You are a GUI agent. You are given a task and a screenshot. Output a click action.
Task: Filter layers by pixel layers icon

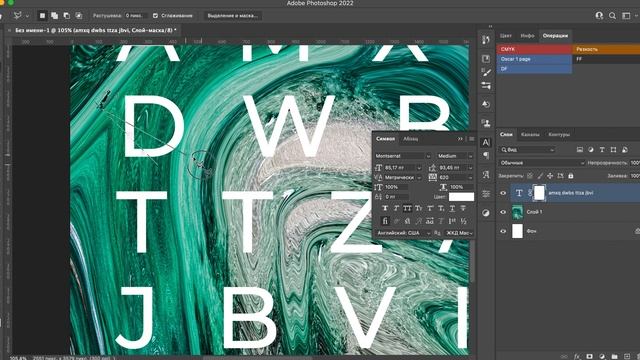click(x=580, y=150)
